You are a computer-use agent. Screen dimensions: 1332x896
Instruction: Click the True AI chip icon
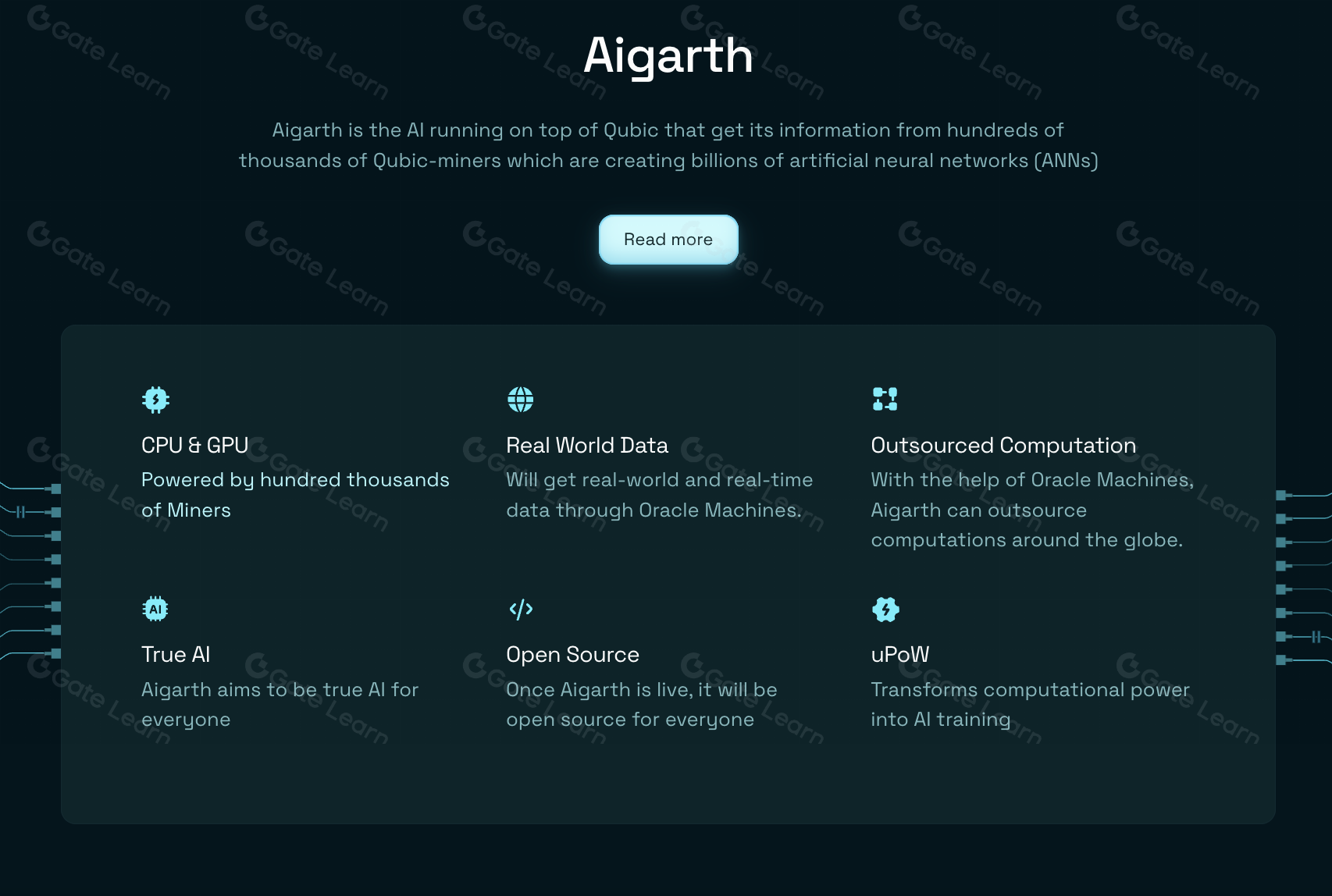pos(155,608)
